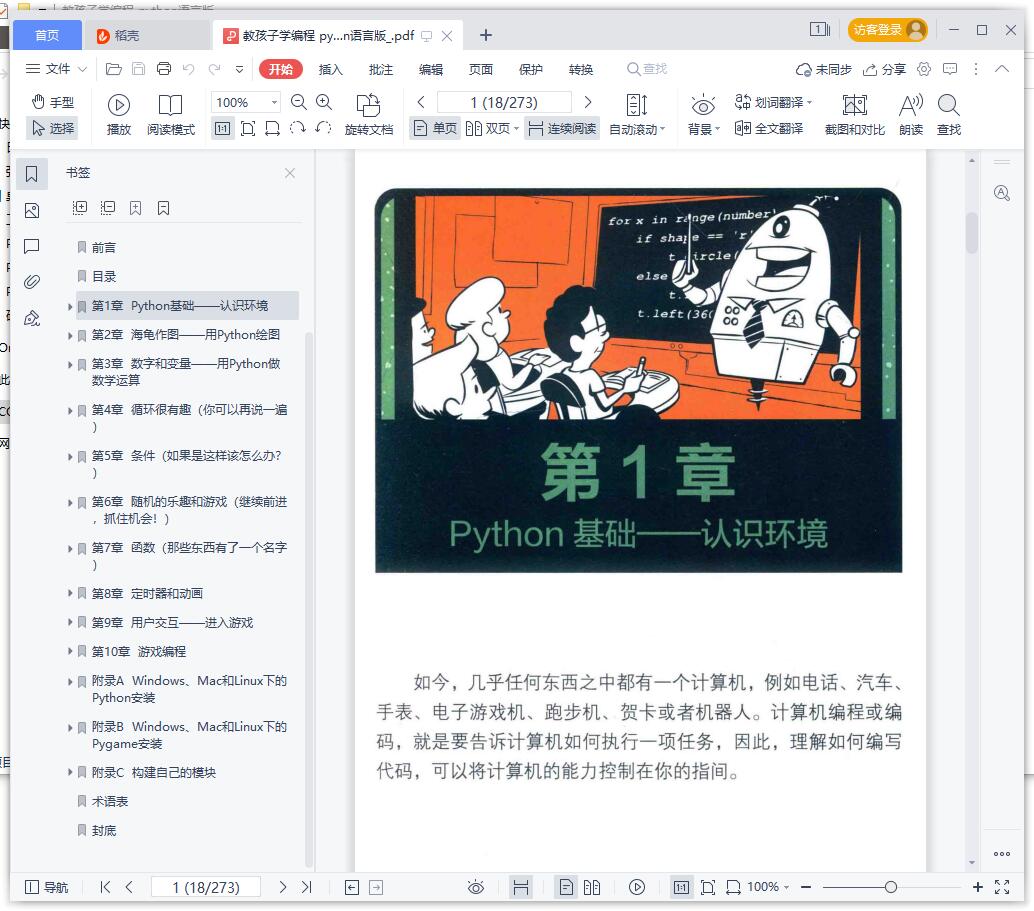Image resolution: width=1034 pixels, height=911 pixels.
Task: Expand the 附录C 构建自己的模块 bookmark
Action: pyautogui.click(x=70, y=772)
